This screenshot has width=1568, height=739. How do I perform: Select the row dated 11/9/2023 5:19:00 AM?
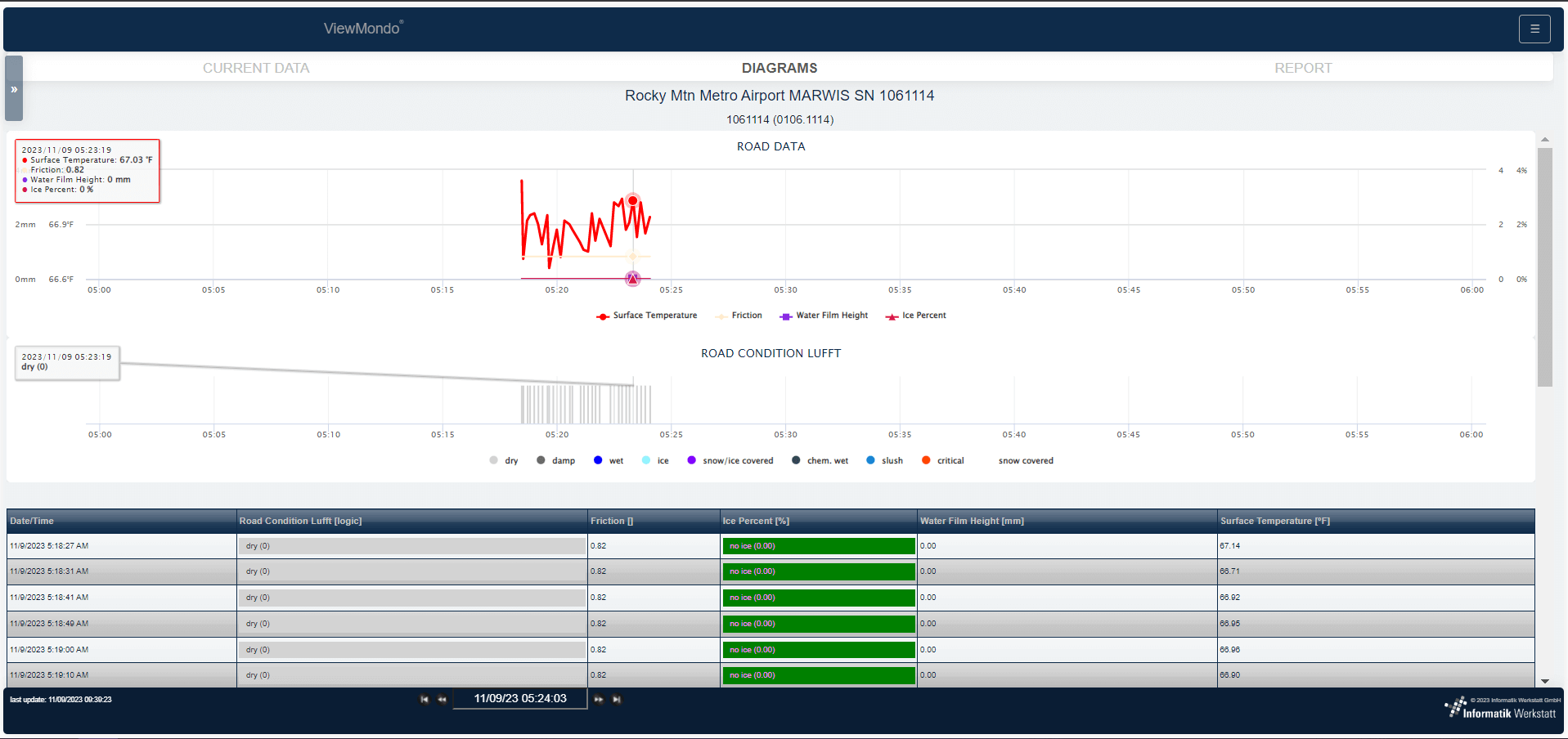(771, 650)
